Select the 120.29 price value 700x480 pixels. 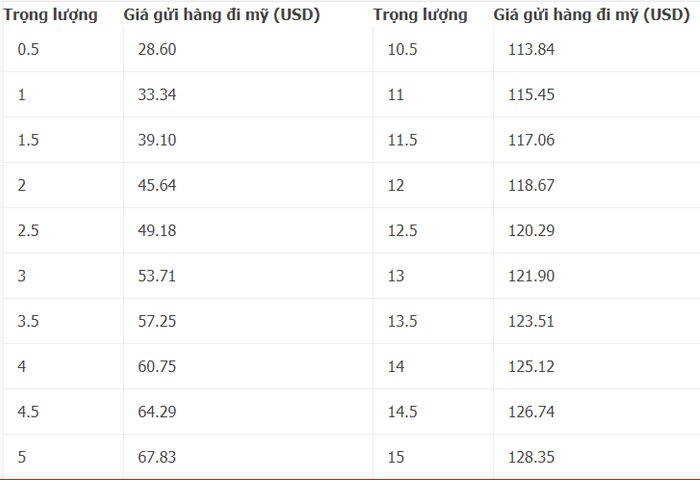(x=531, y=231)
